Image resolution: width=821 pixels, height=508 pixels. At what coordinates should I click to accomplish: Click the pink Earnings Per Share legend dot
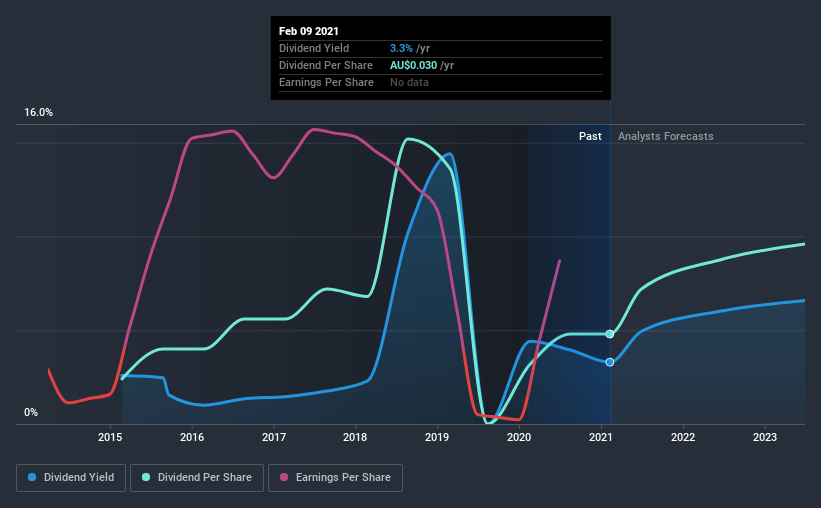(x=284, y=477)
